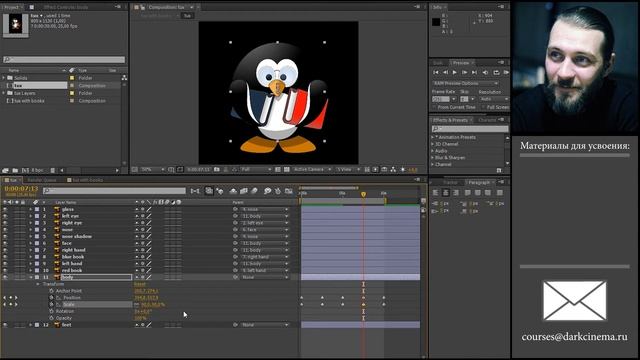Collapse the Transform group
Screen dimensions: 640x360
pyautogui.click(x=38, y=284)
